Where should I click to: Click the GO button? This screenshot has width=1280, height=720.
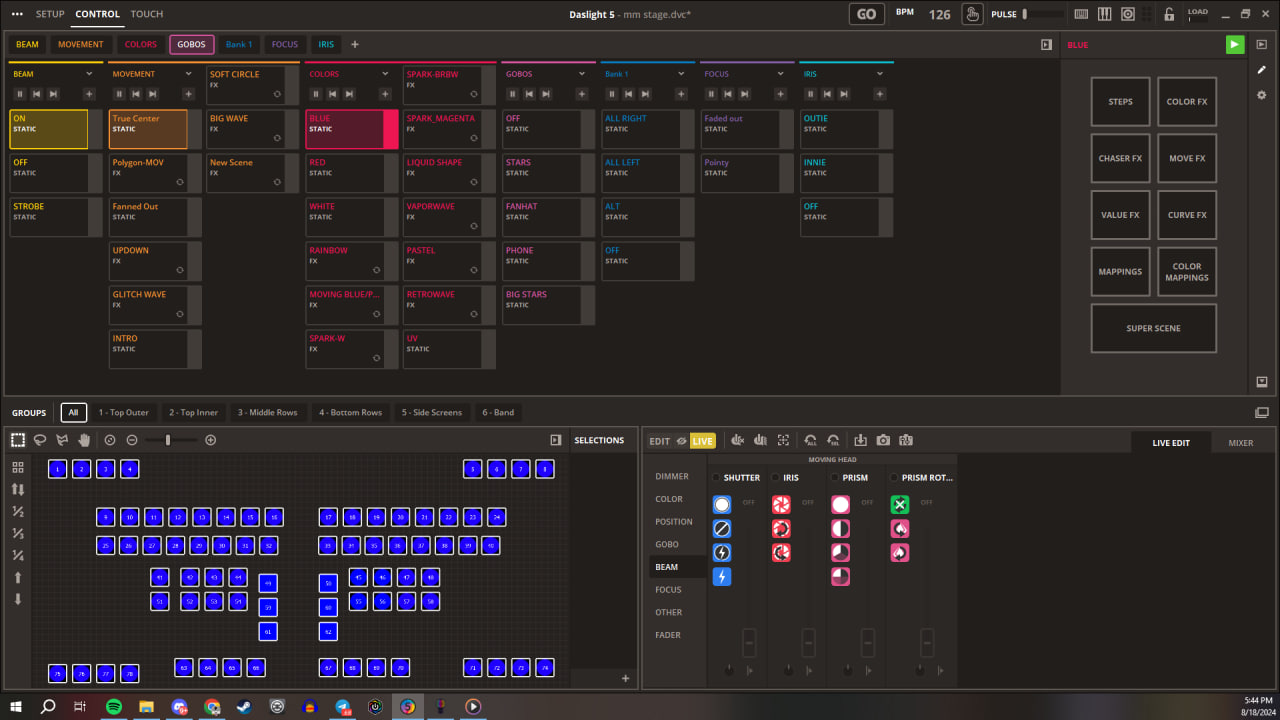(866, 14)
